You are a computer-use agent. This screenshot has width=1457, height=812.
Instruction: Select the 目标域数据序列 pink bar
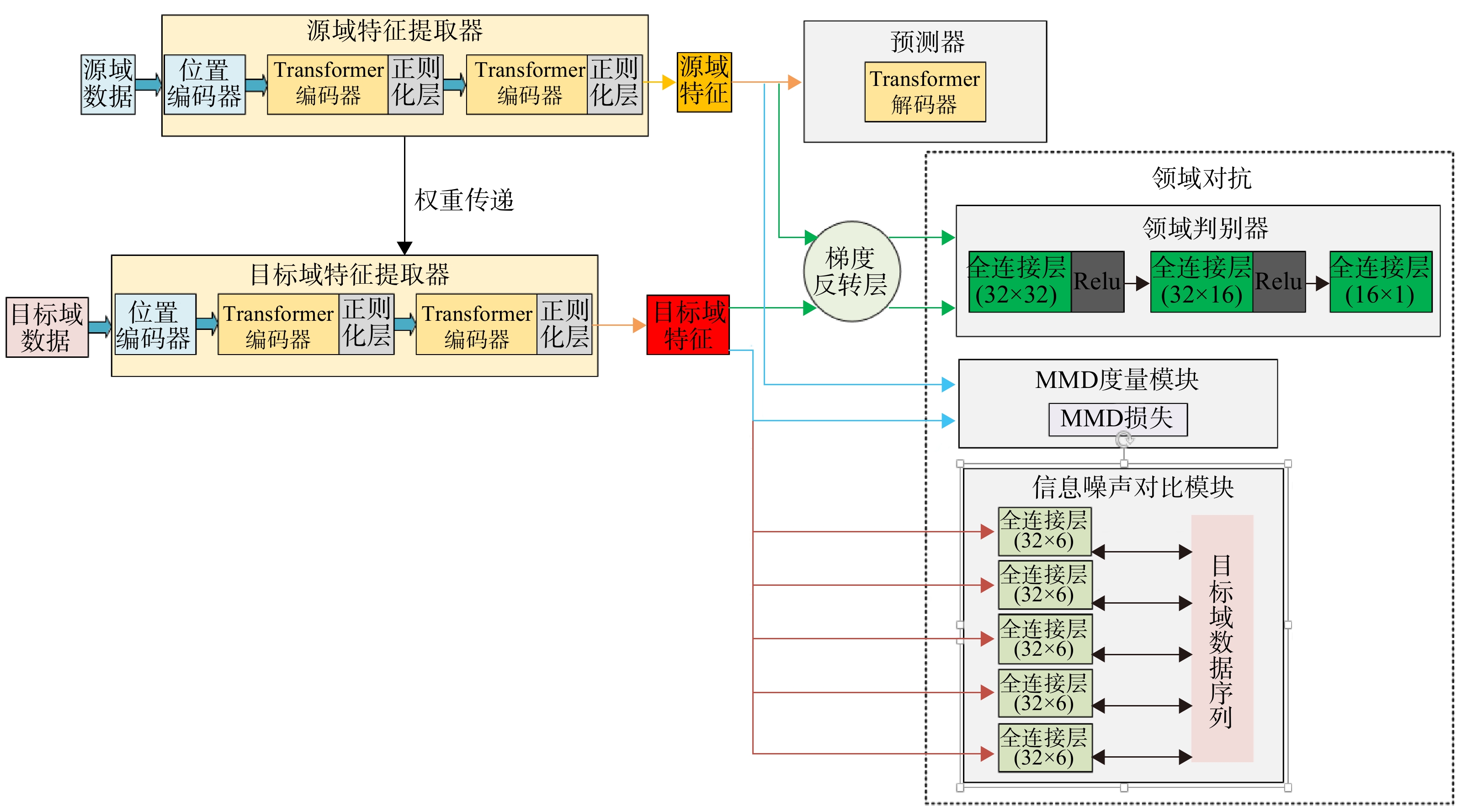(1222, 638)
